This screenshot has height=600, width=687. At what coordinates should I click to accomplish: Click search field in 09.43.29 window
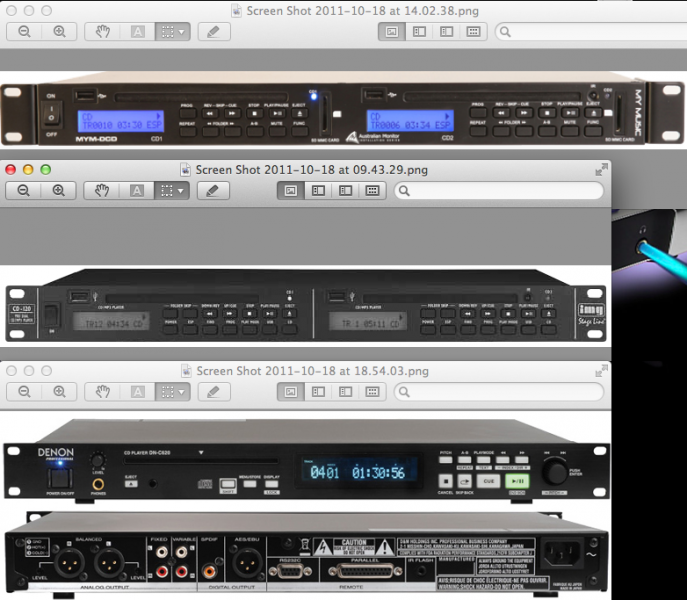click(499, 191)
